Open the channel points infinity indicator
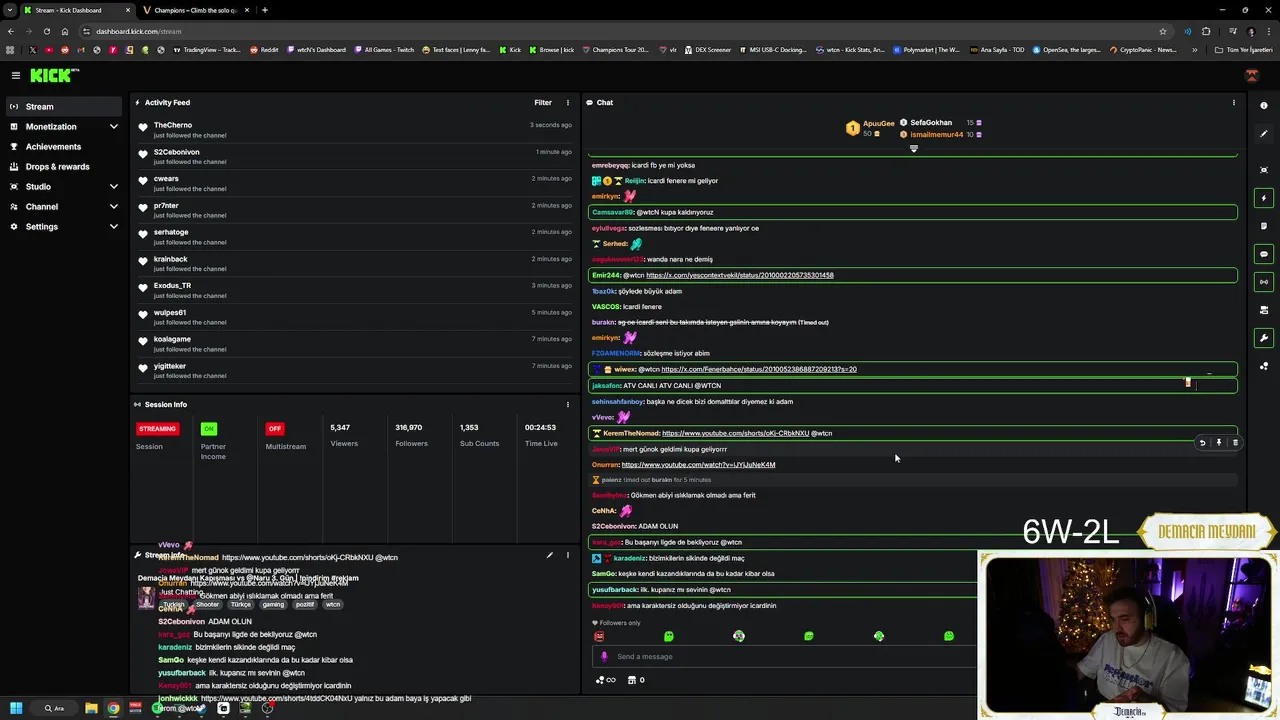This screenshot has height=720, width=1280. point(605,680)
